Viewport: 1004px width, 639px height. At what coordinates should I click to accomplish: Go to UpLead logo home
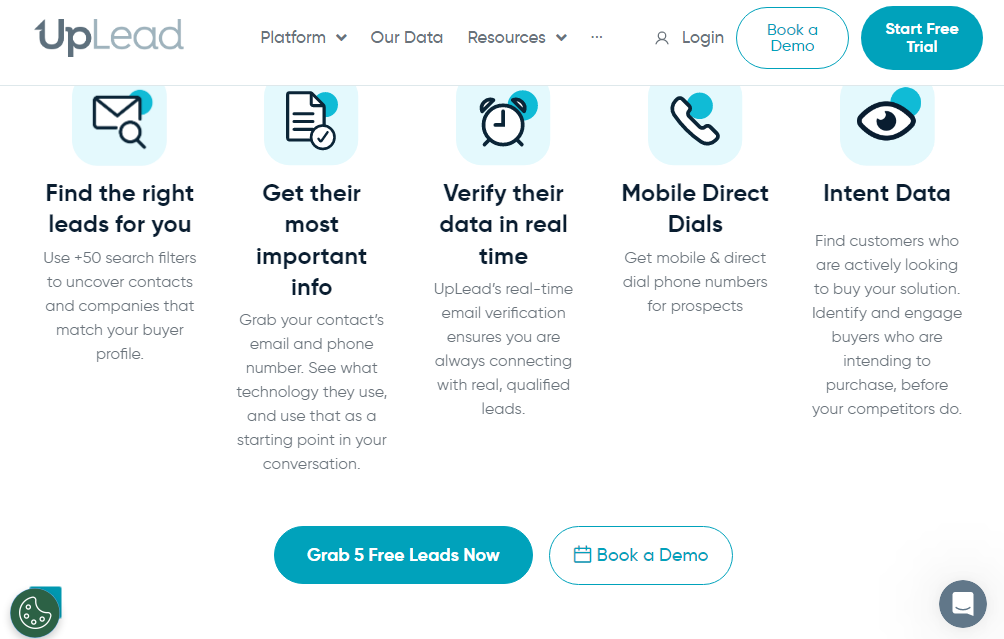pyautogui.click(x=109, y=36)
